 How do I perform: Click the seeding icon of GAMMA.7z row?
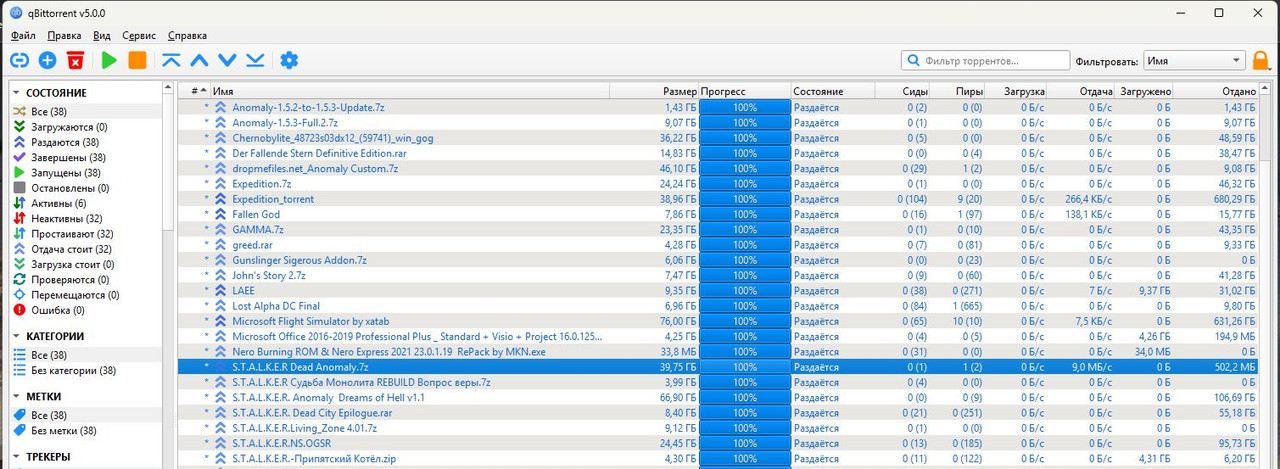220,230
